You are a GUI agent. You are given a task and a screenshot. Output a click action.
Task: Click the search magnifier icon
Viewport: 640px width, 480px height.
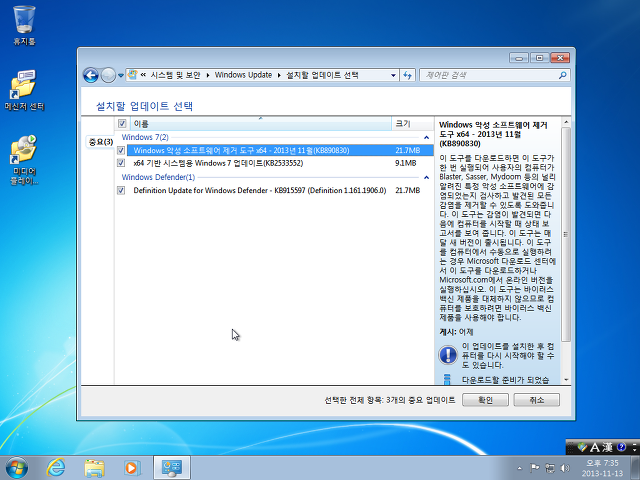pyautogui.click(x=562, y=75)
